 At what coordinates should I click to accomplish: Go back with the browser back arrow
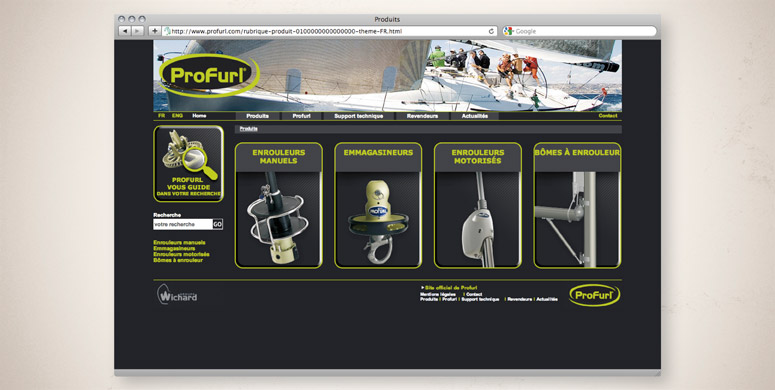pyautogui.click(x=125, y=31)
